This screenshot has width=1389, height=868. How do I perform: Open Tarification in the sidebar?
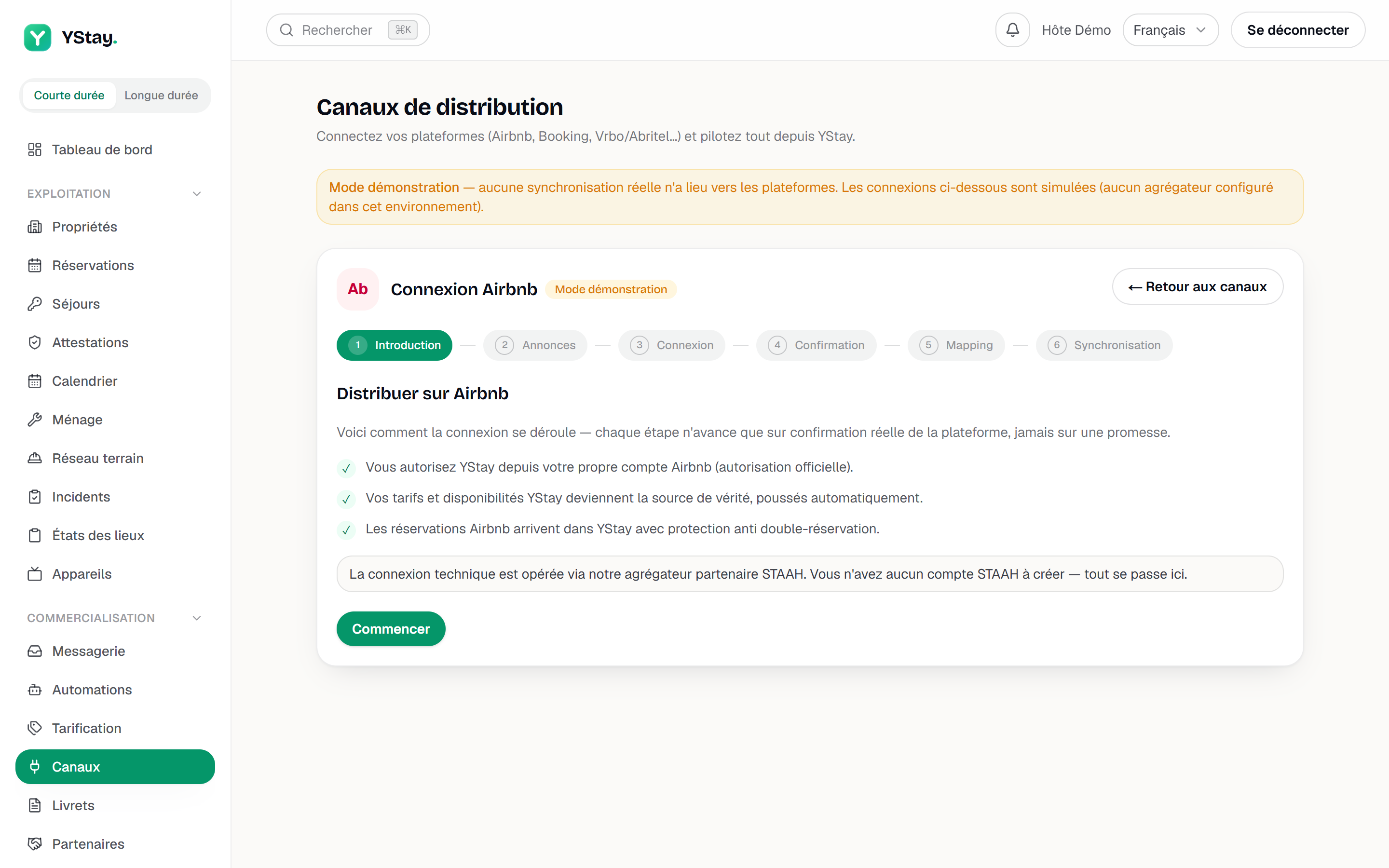pos(115,729)
